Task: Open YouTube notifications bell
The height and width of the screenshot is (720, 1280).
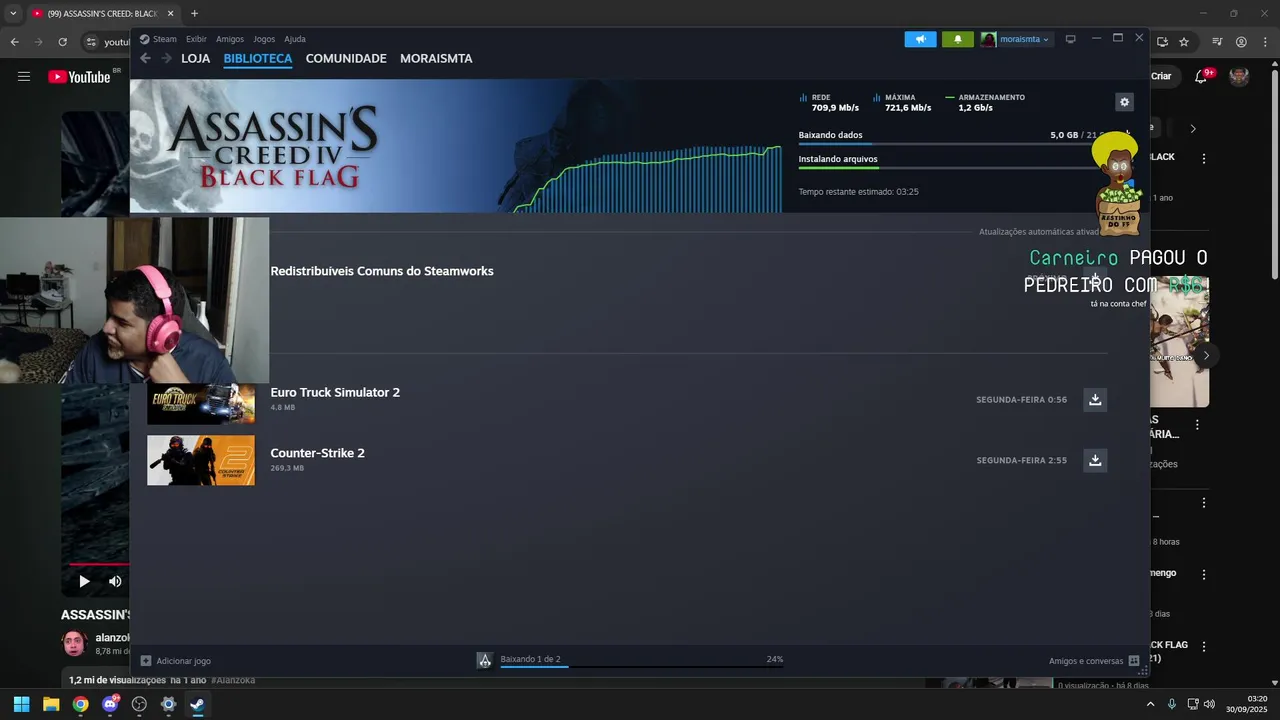Action: click(x=1202, y=76)
